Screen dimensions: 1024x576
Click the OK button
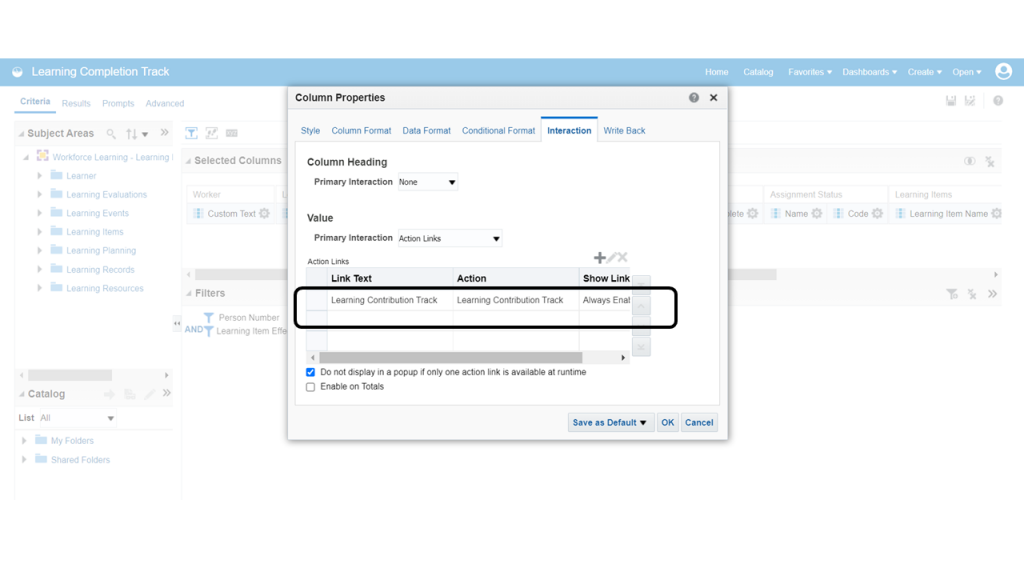click(667, 423)
